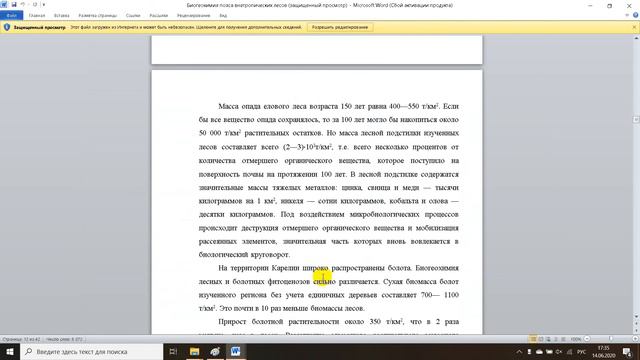This screenshot has width=640, height=360.
Task: Click the battery tray icon
Action: click(x=549, y=352)
